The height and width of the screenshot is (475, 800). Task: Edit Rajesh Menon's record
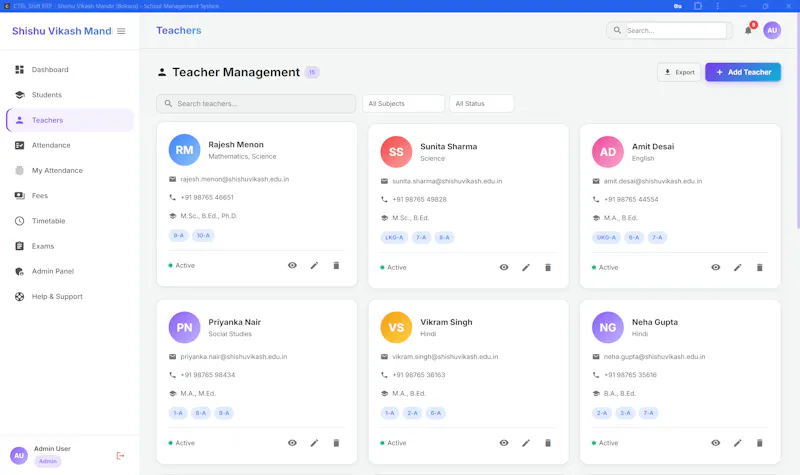click(x=314, y=265)
